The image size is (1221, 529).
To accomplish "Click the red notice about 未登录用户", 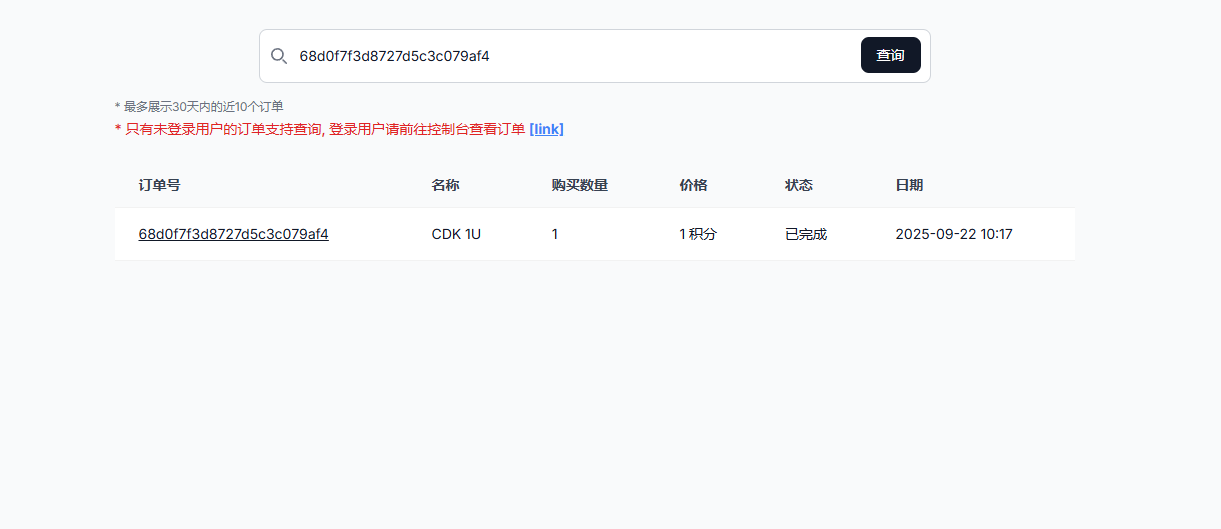I will click(x=320, y=129).
